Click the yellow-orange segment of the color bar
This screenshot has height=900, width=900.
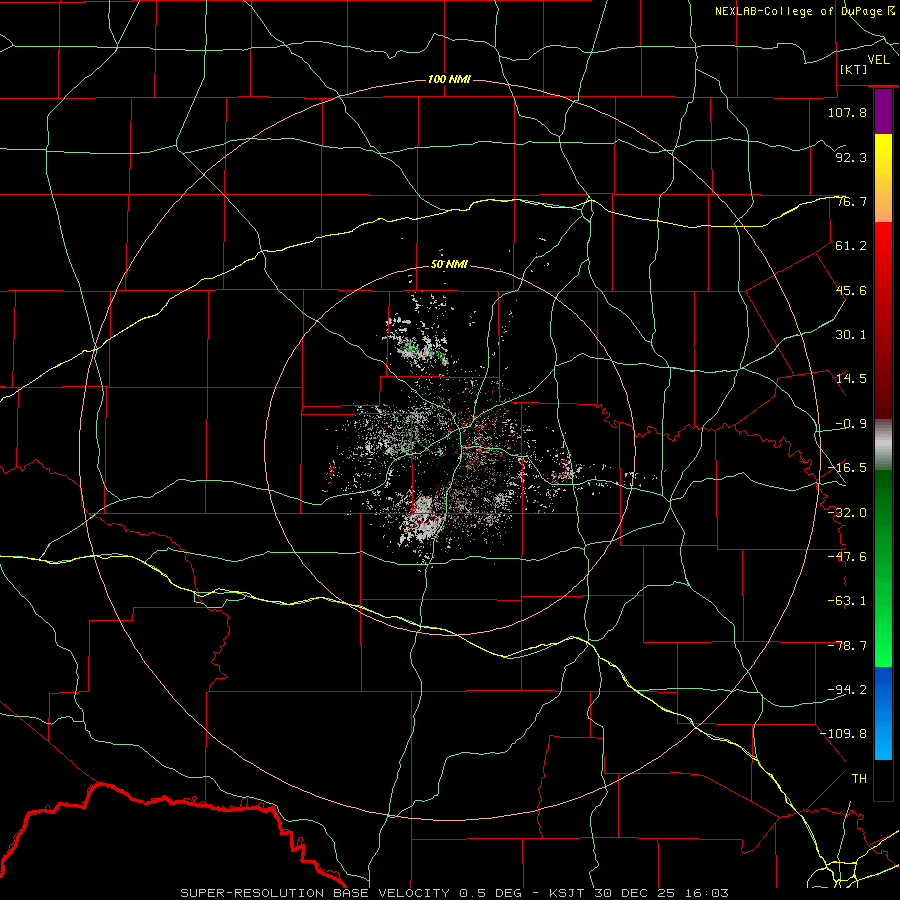coord(883,178)
